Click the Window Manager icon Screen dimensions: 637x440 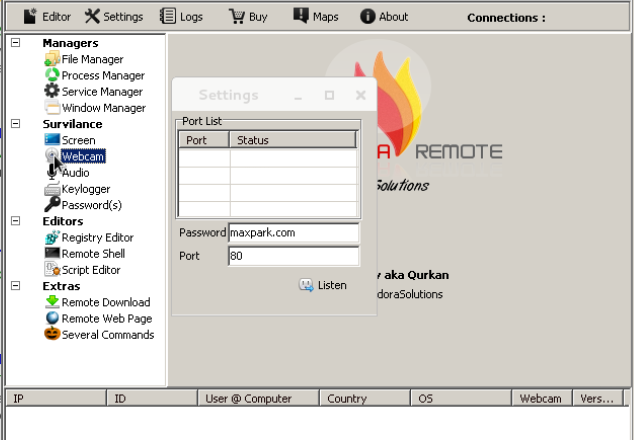point(52,108)
